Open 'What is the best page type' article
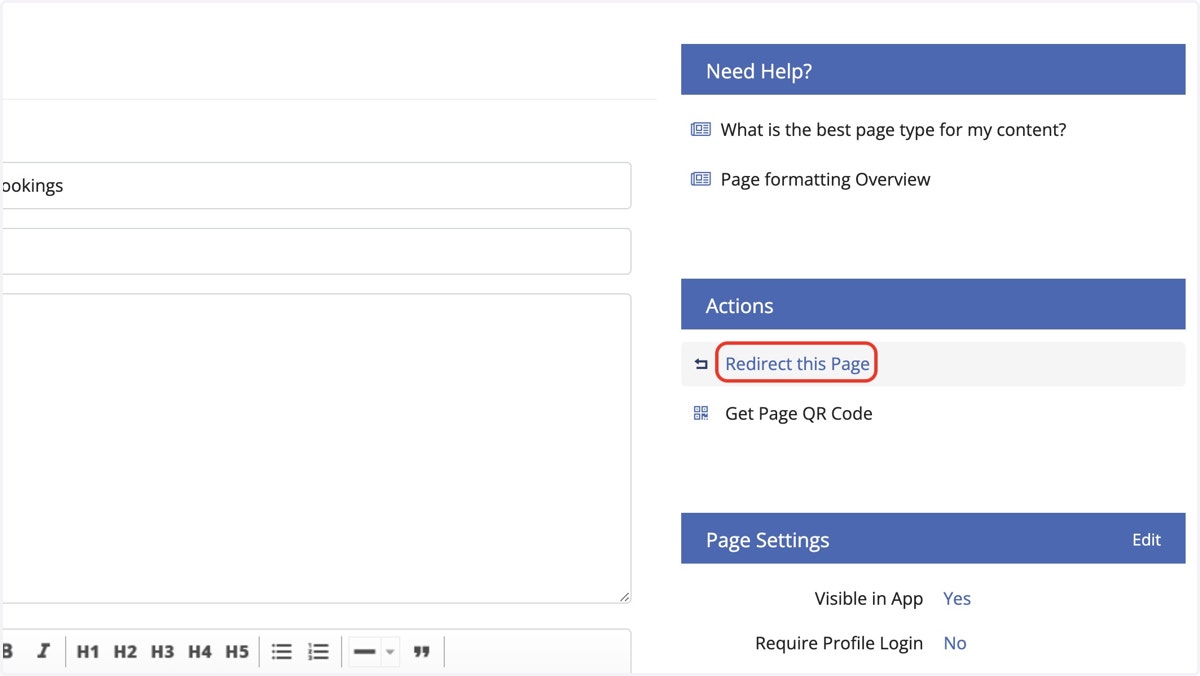1200x676 pixels. click(893, 130)
